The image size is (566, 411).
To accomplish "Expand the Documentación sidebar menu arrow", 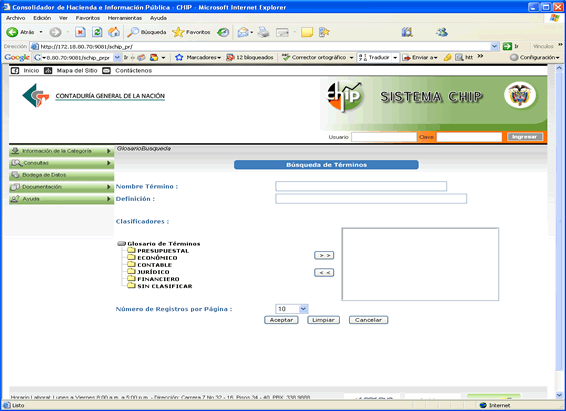I will coord(109,187).
